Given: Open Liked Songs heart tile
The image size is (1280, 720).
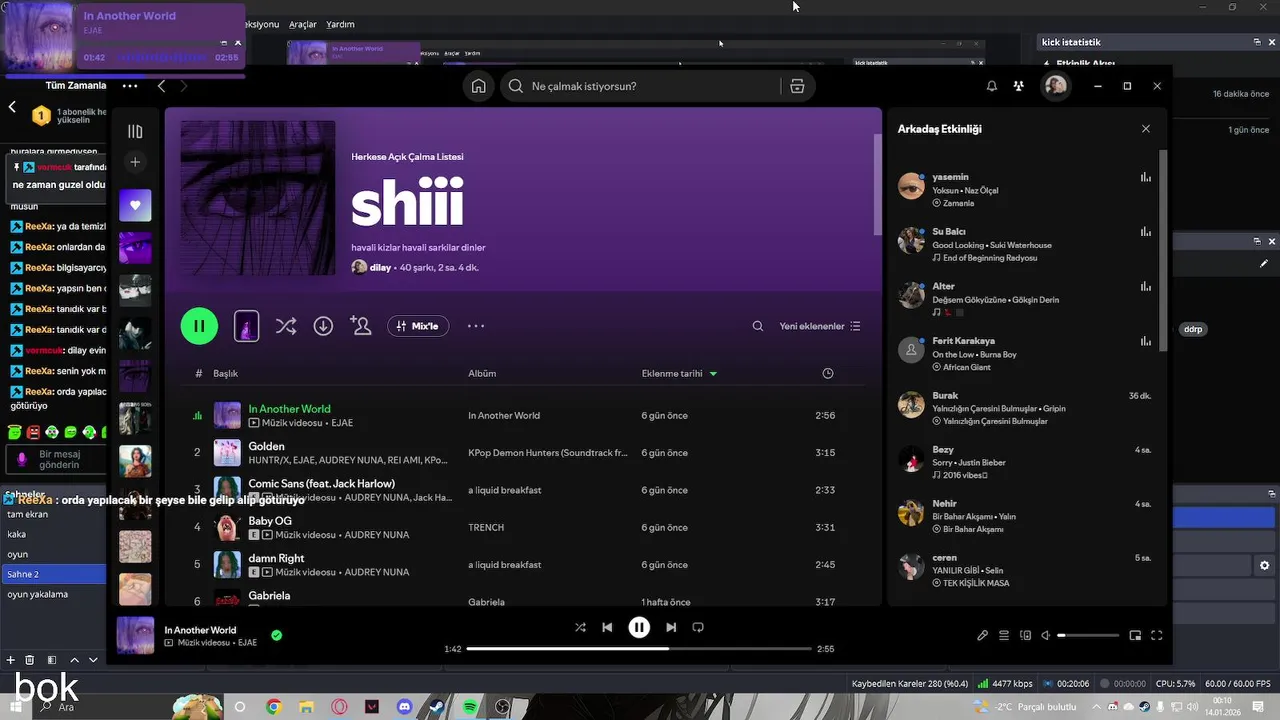Looking at the screenshot, I should tap(135, 205).
